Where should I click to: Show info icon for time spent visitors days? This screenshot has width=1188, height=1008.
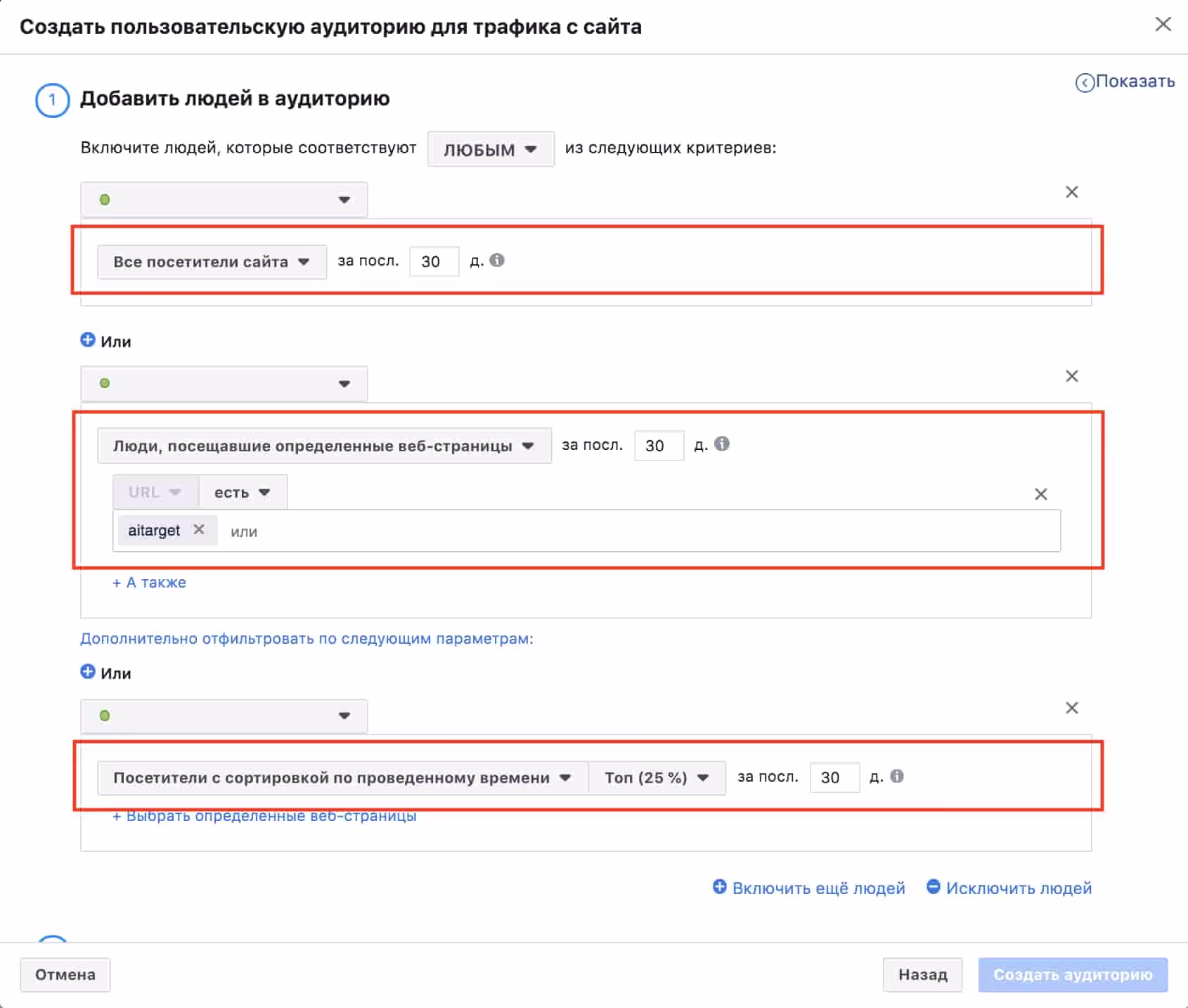pyautogui.click(x=897, y=776)
